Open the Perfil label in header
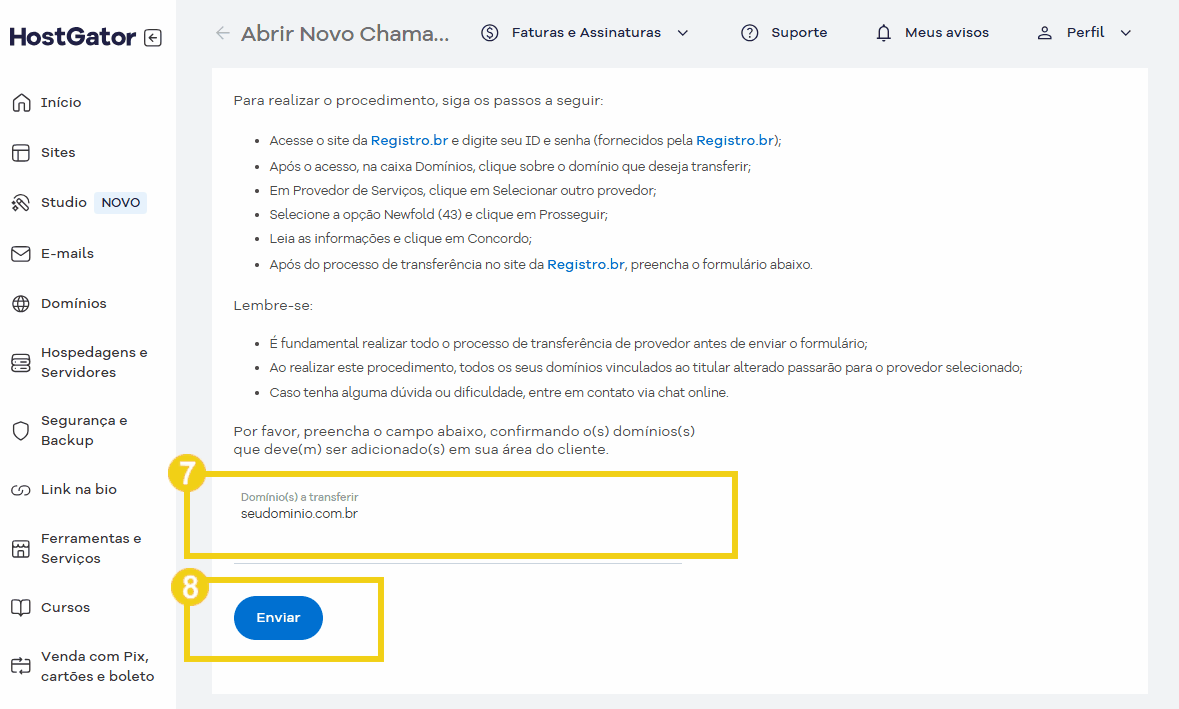This screenshot has height=709, width=1179. 1085,32
